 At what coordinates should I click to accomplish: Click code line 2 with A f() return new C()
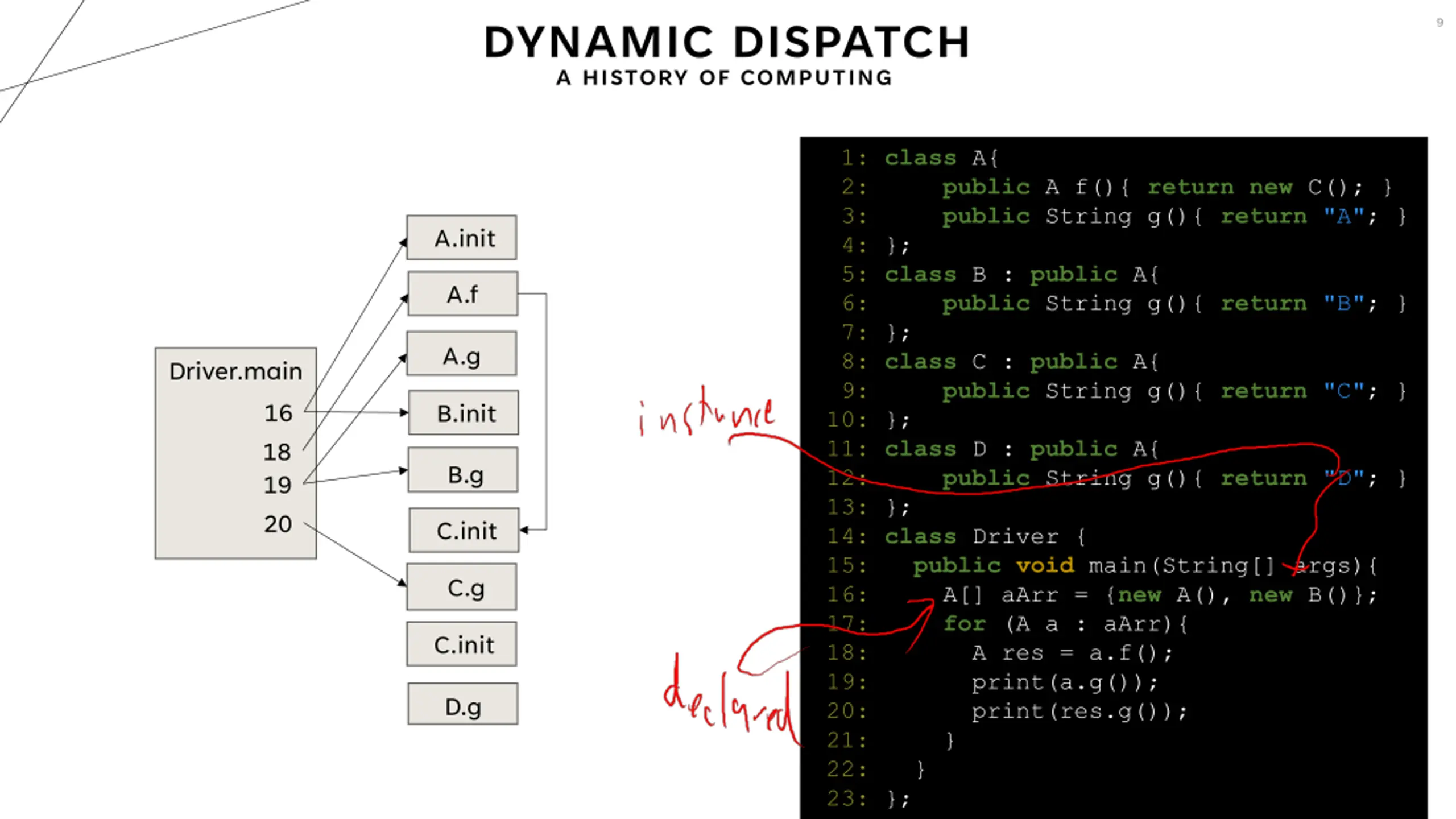click(x=1117, y=187)
